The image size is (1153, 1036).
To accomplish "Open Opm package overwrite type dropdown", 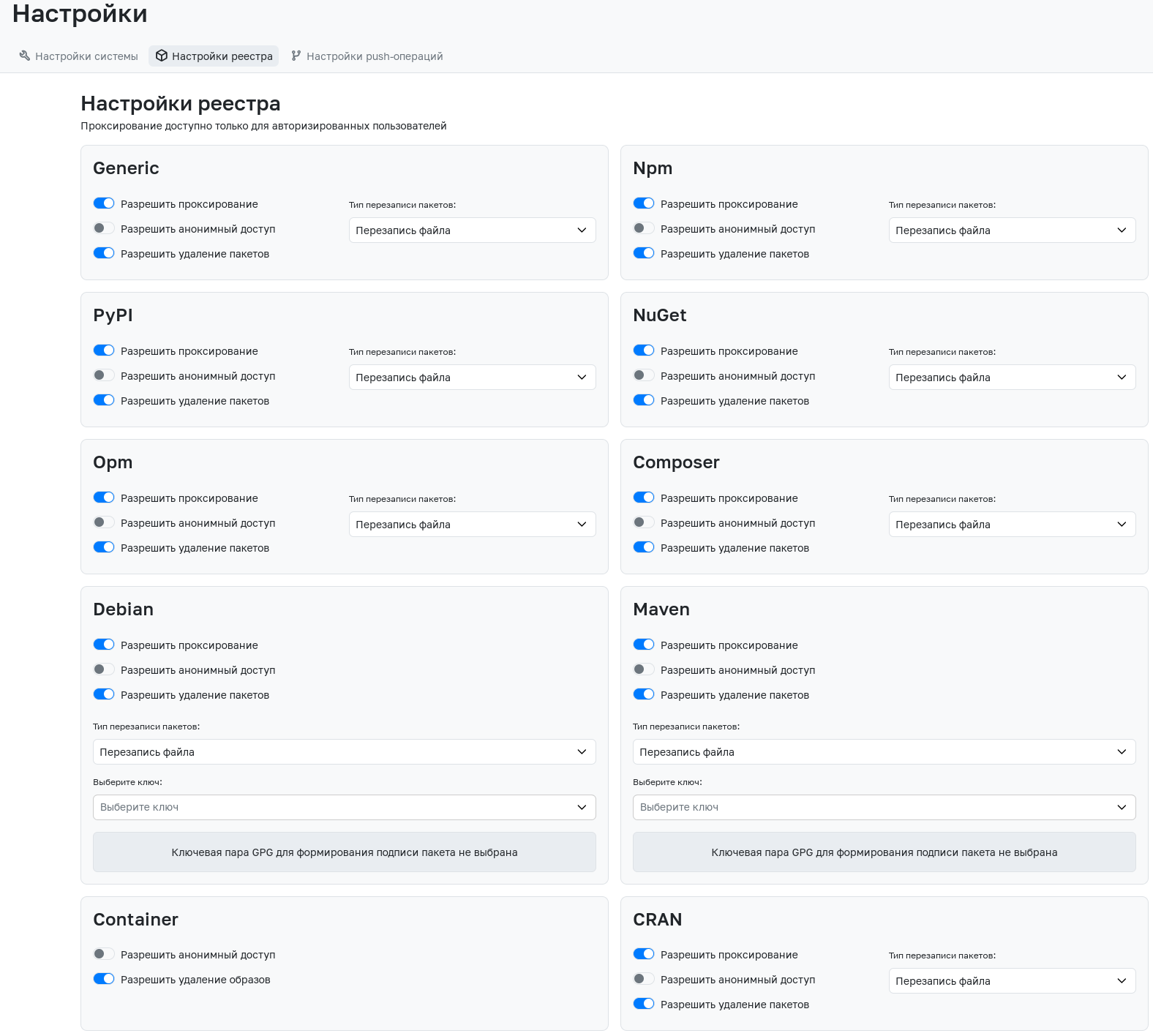I will click(x=473, y=525).
